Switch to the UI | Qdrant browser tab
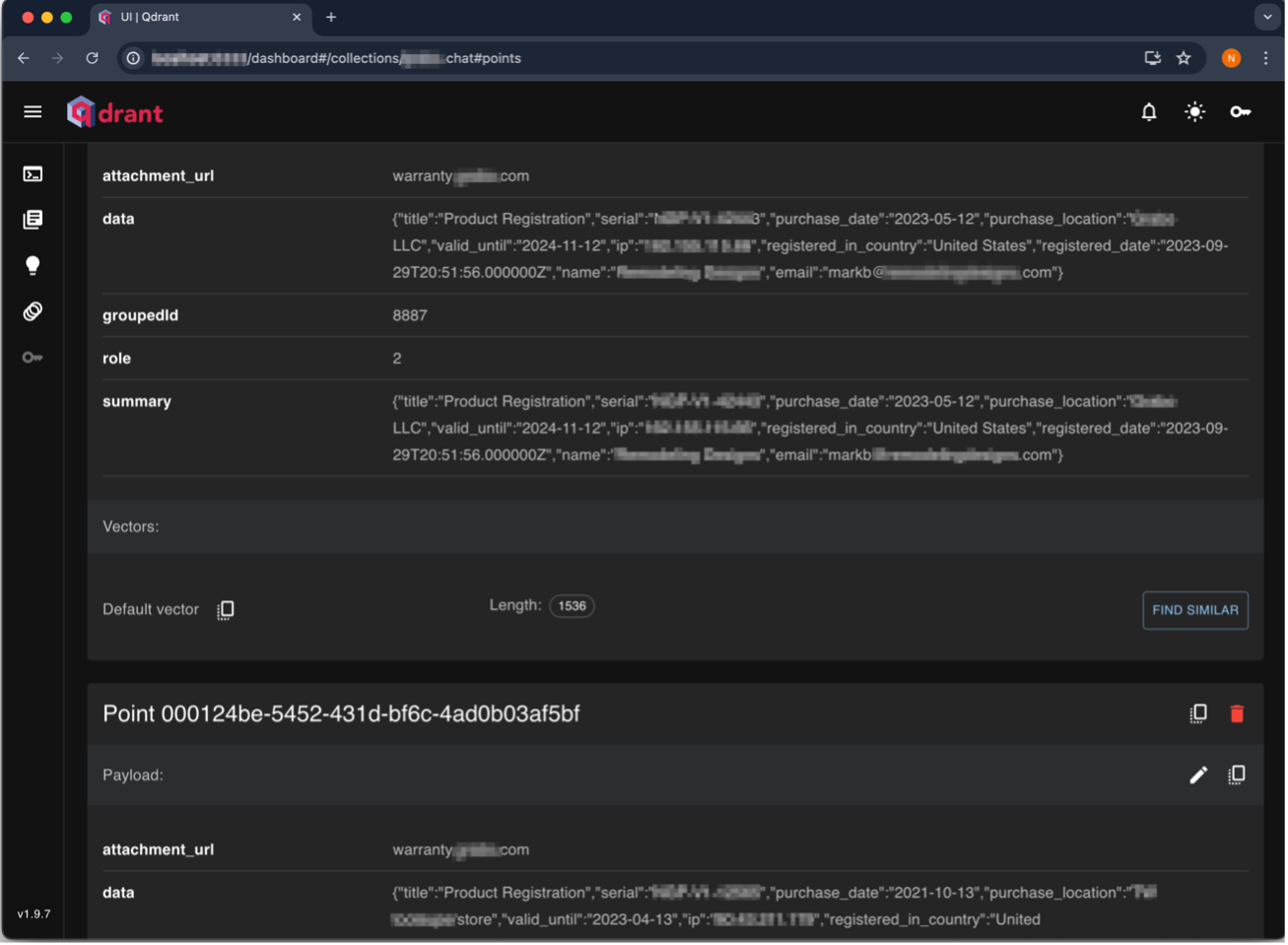The image size is (1288, 945). (201, 18)
